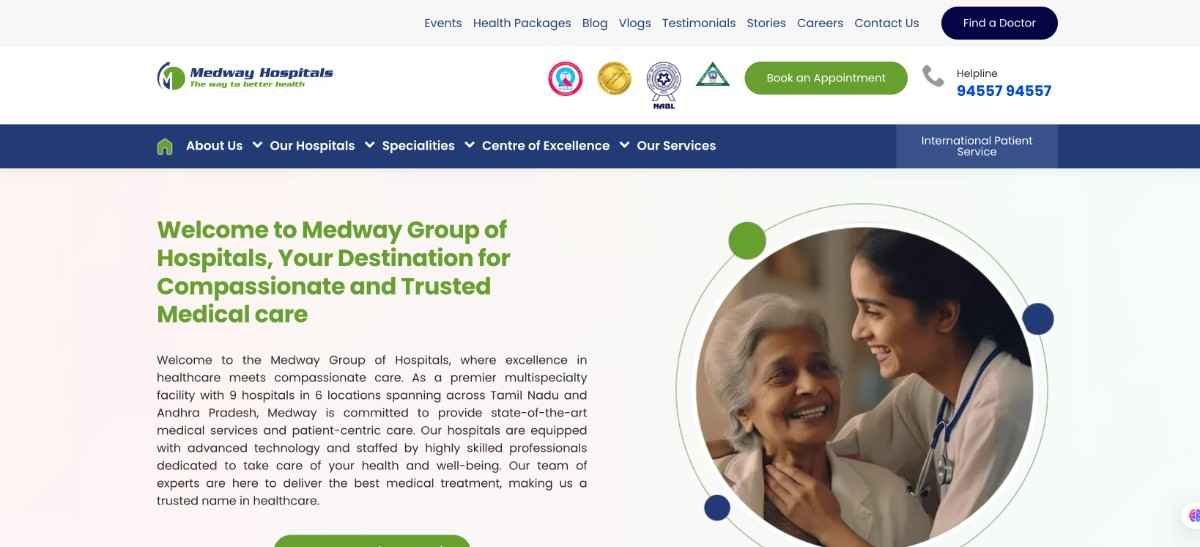Expand the Our Hospitals dropdown chevron
1200x547 pixels.
[x=369, y=145]
